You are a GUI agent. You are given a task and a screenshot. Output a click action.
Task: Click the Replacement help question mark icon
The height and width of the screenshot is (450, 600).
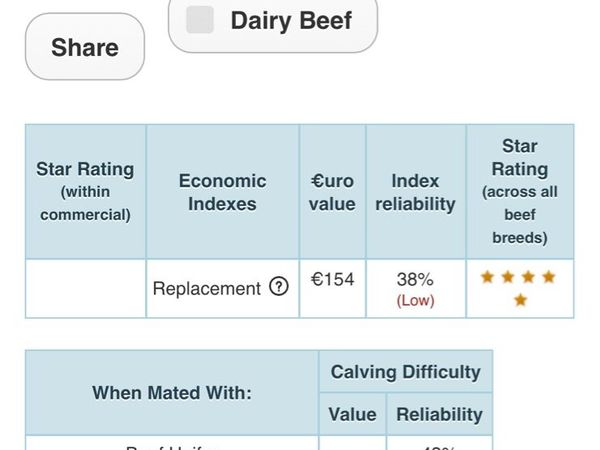click(279, 287)
